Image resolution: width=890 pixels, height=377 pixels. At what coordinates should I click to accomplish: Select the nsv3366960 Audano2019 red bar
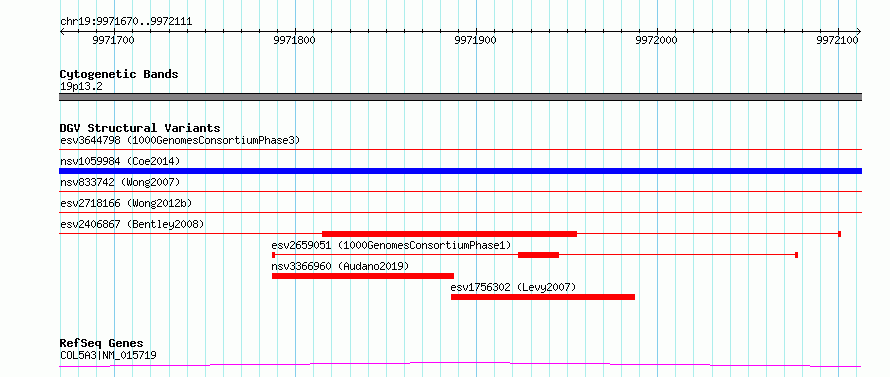363,276
